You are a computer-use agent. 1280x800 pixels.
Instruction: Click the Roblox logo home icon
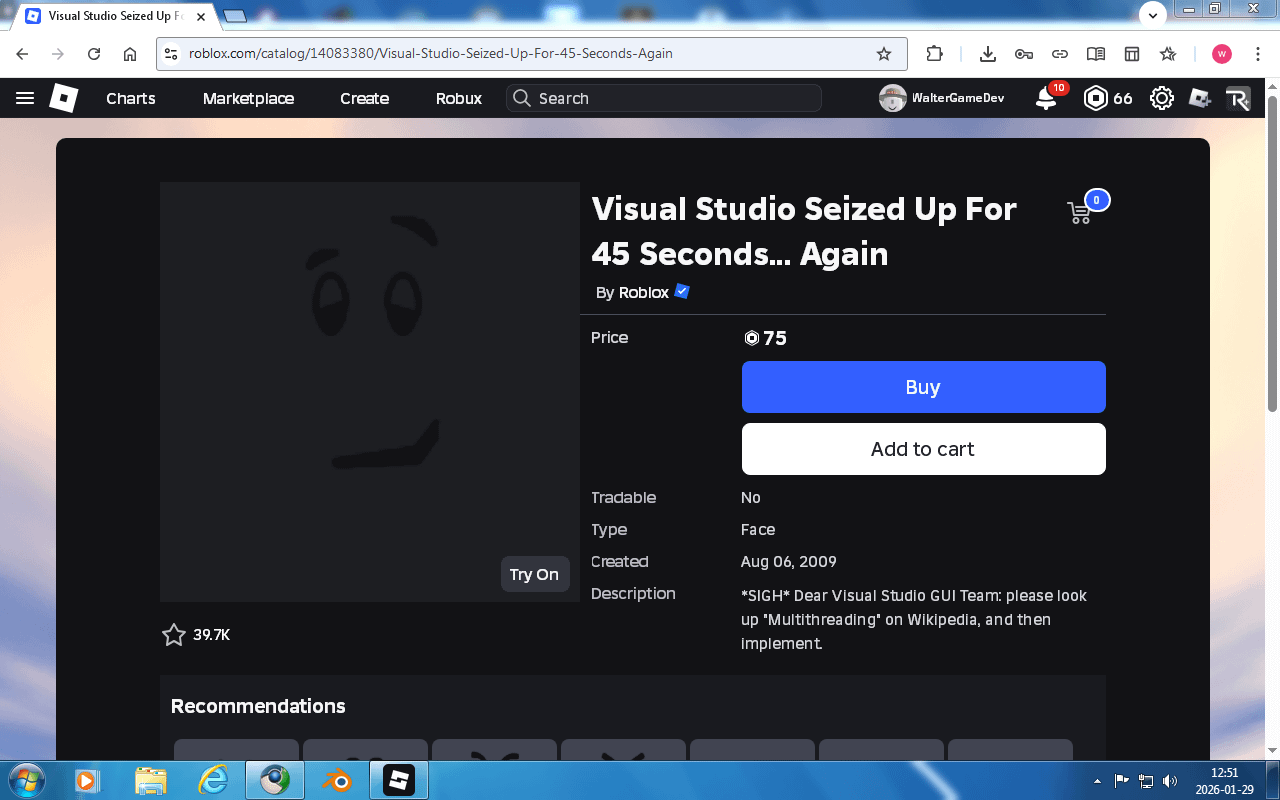(x=64, y=98)
